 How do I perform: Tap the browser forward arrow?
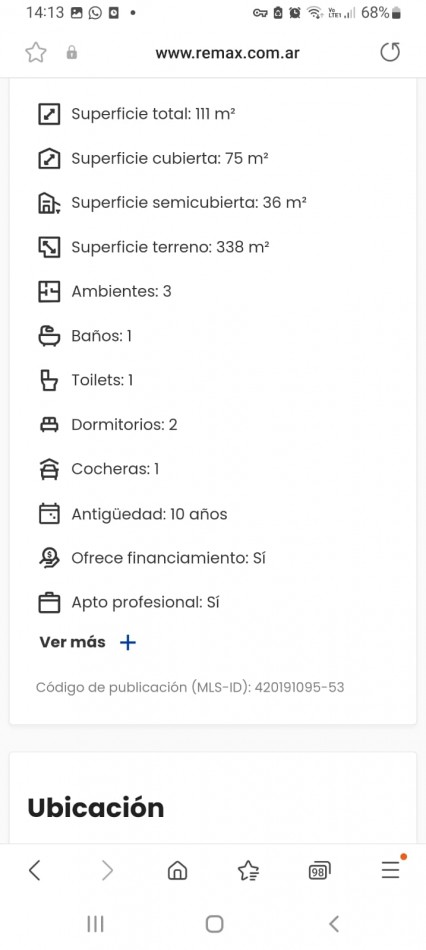click(107, 871)
